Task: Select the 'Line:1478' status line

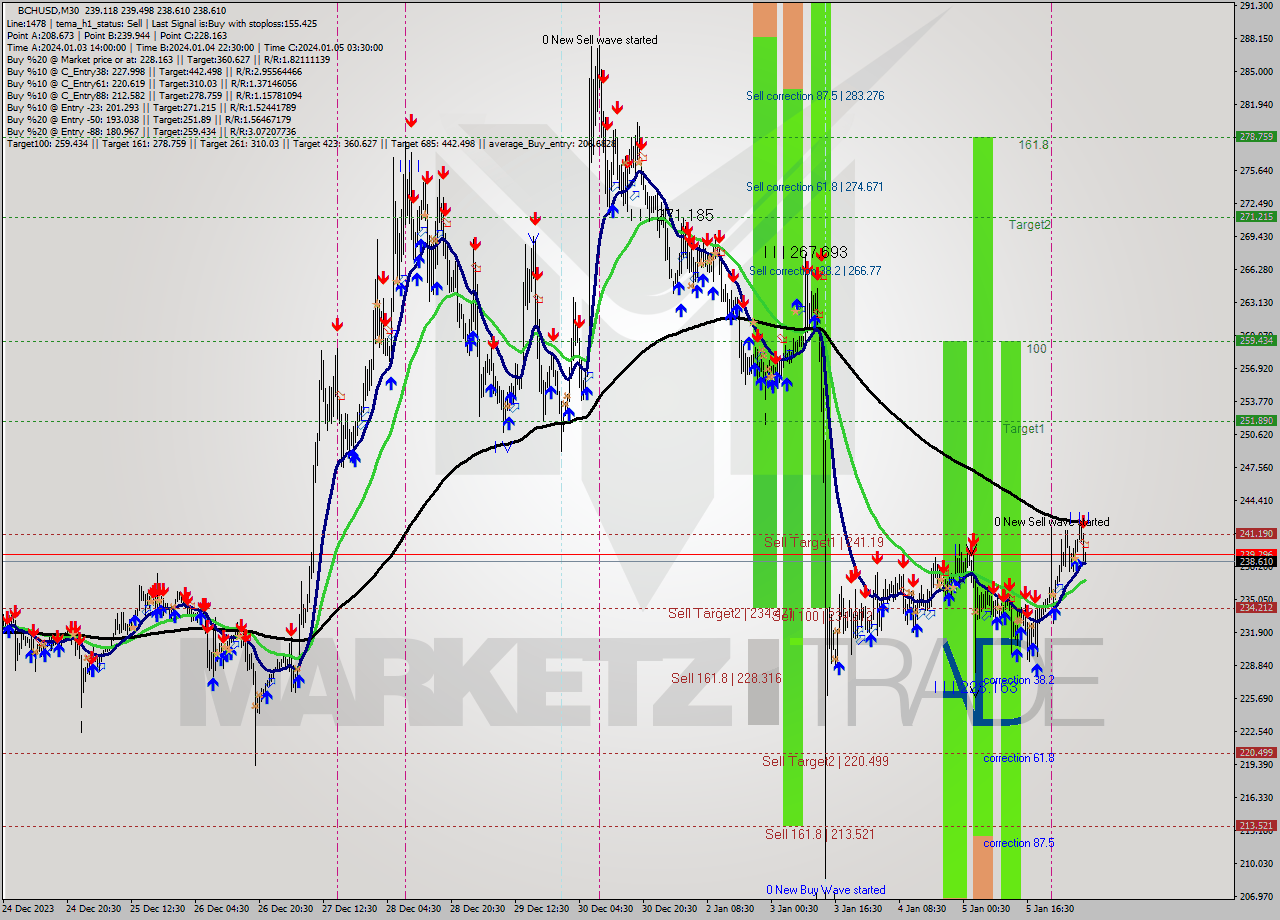Action: [162, 23]
